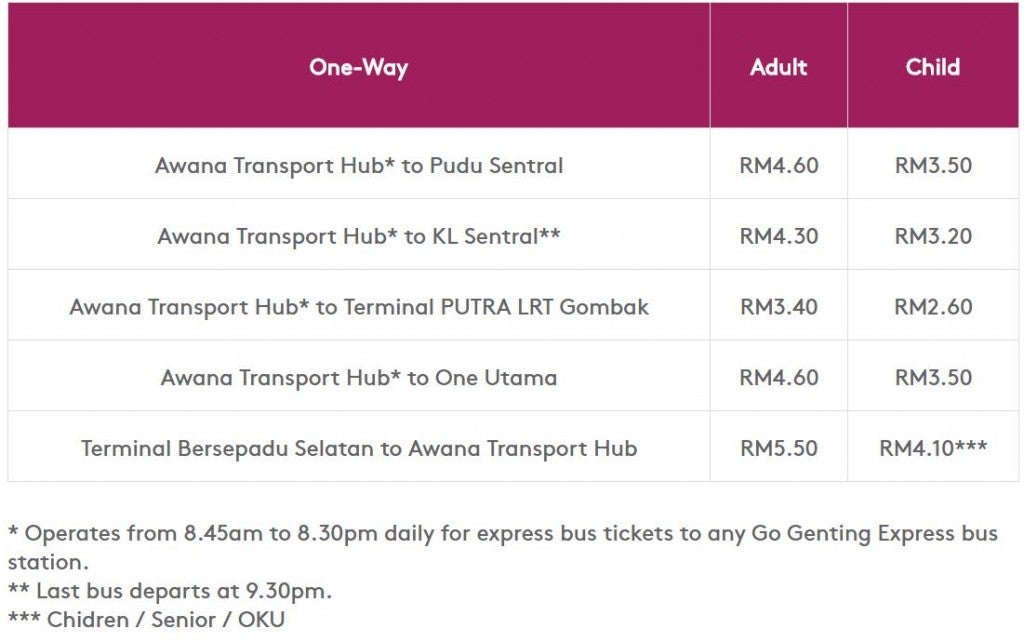
Task: Click Pudu Sentral child fare RM3.50
Action: click(x=933, y=165)
